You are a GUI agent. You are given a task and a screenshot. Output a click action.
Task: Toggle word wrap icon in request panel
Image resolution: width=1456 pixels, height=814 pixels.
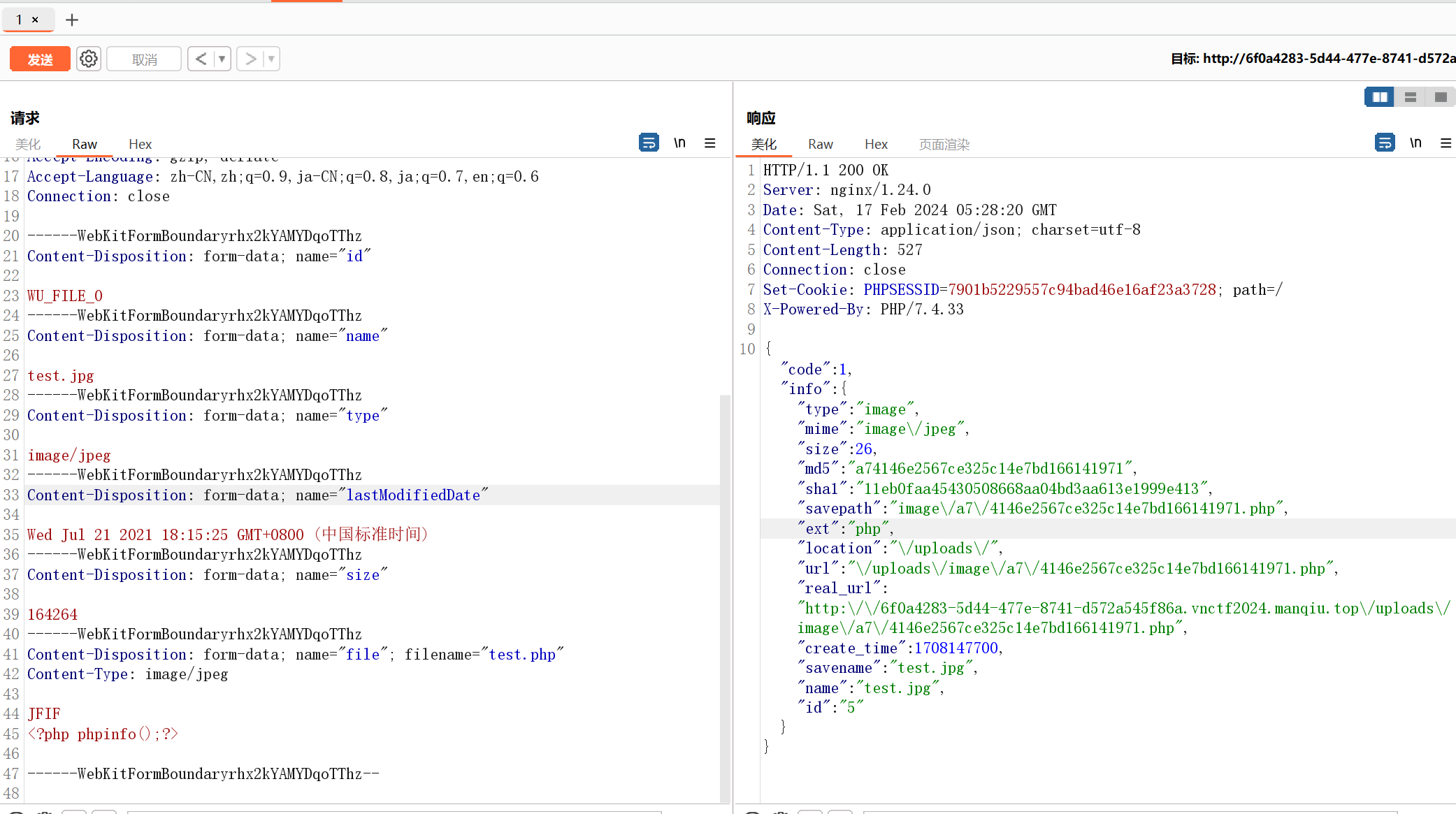pyautogui.click(x=649, y=143)
